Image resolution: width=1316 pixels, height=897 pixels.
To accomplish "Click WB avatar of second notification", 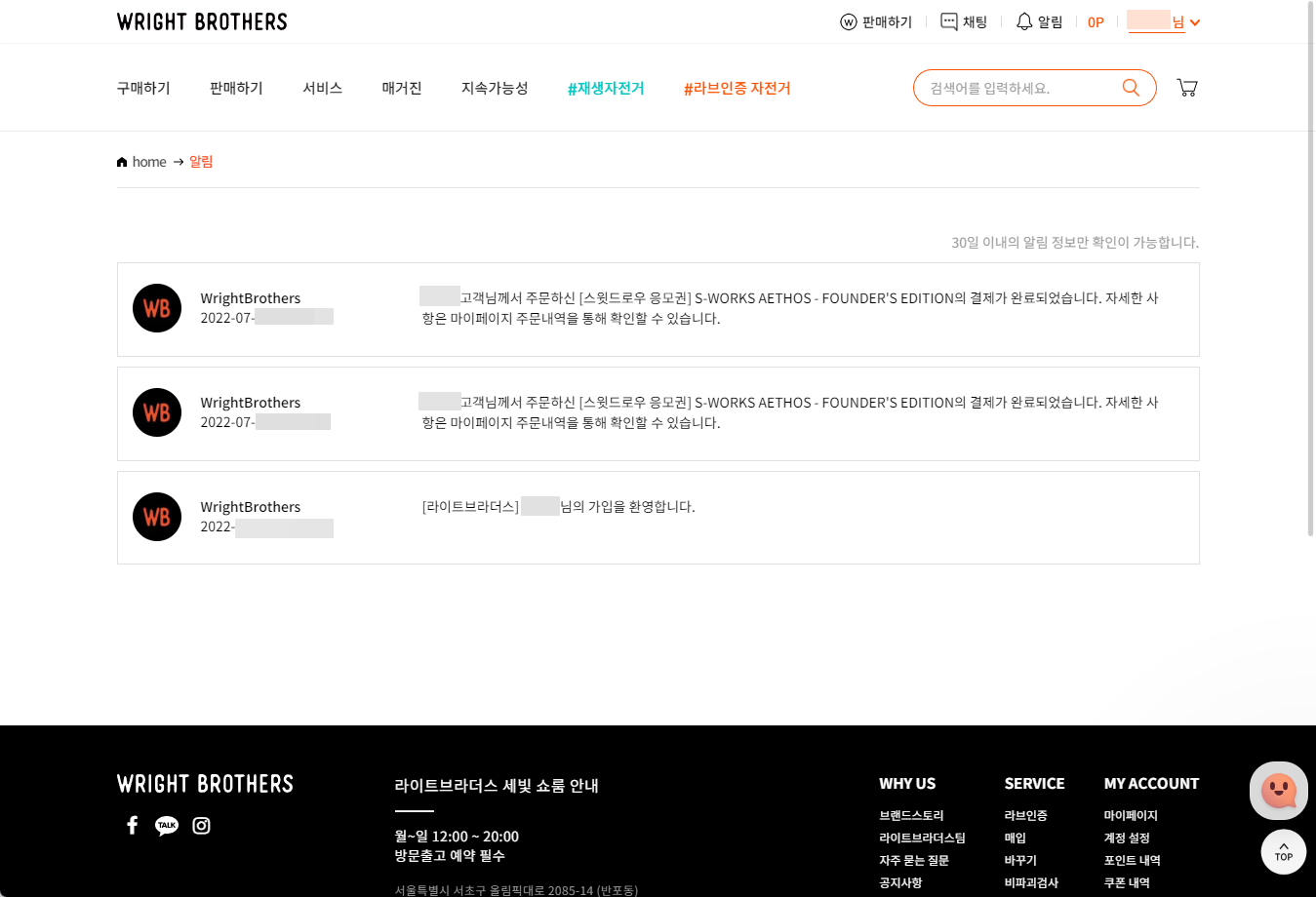I will click(x=157, y=412).
